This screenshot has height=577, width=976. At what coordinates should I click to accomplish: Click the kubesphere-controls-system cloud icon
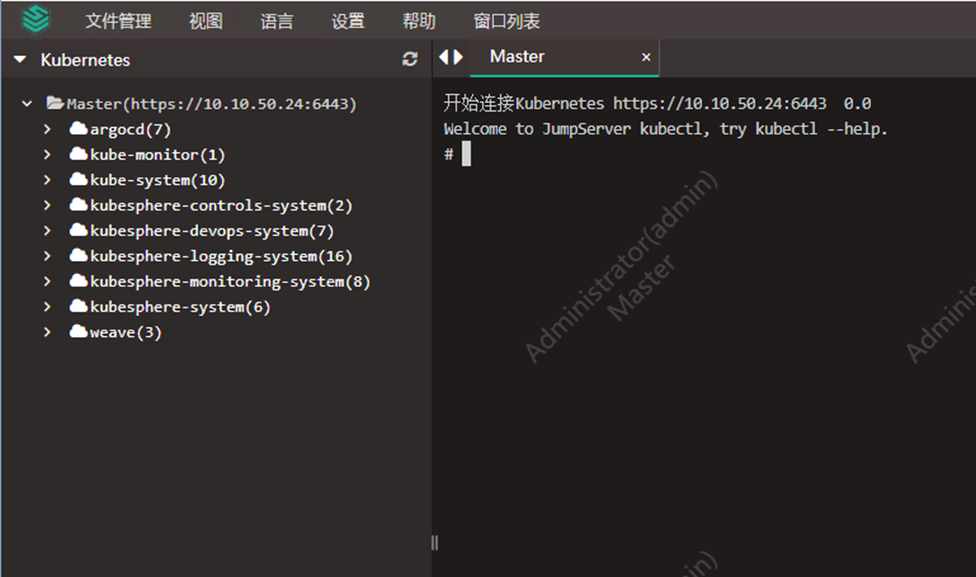pyautogui.click(x=78, y=205)
